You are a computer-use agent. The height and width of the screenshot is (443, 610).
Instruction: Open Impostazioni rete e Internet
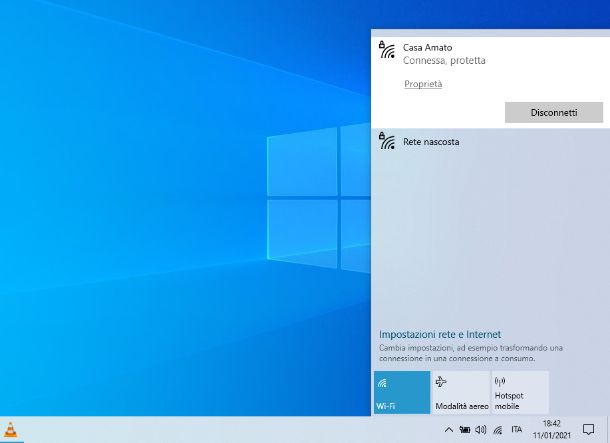point(439,334)
